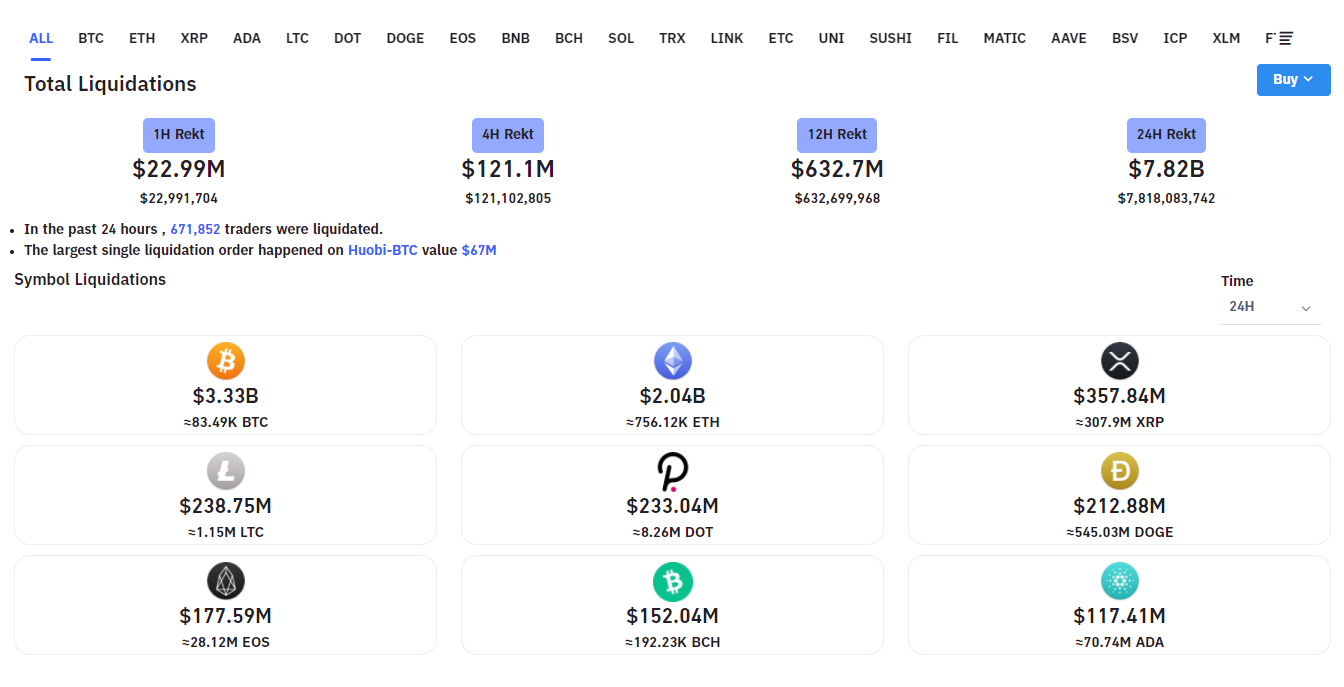Switch to the UNI tab
Screen dimensions: 1344x687
tap(831, 38)
